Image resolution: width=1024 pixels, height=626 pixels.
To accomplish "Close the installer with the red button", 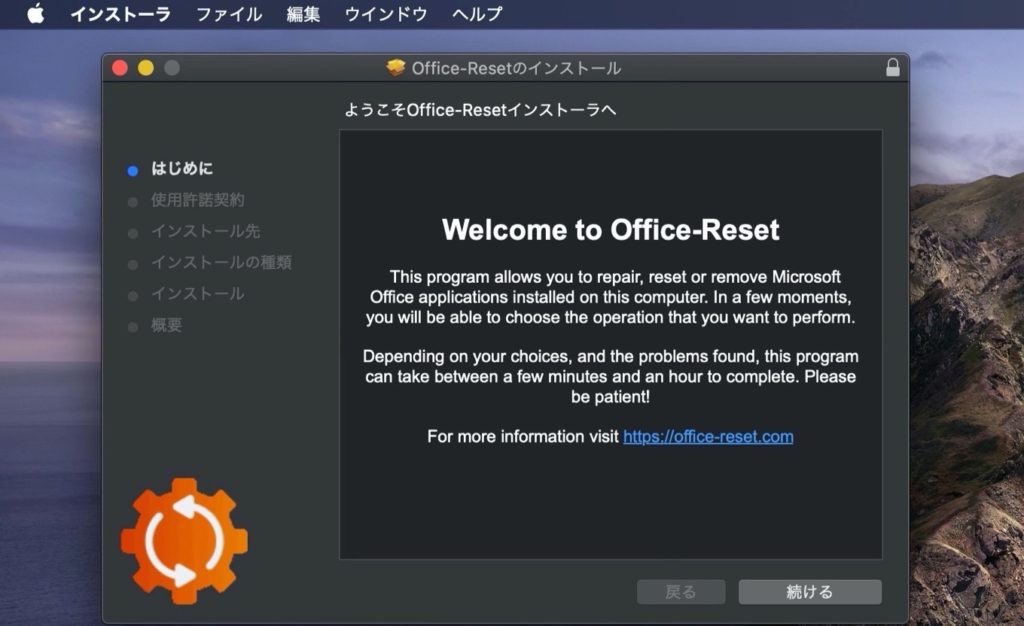I will point(120,68).
